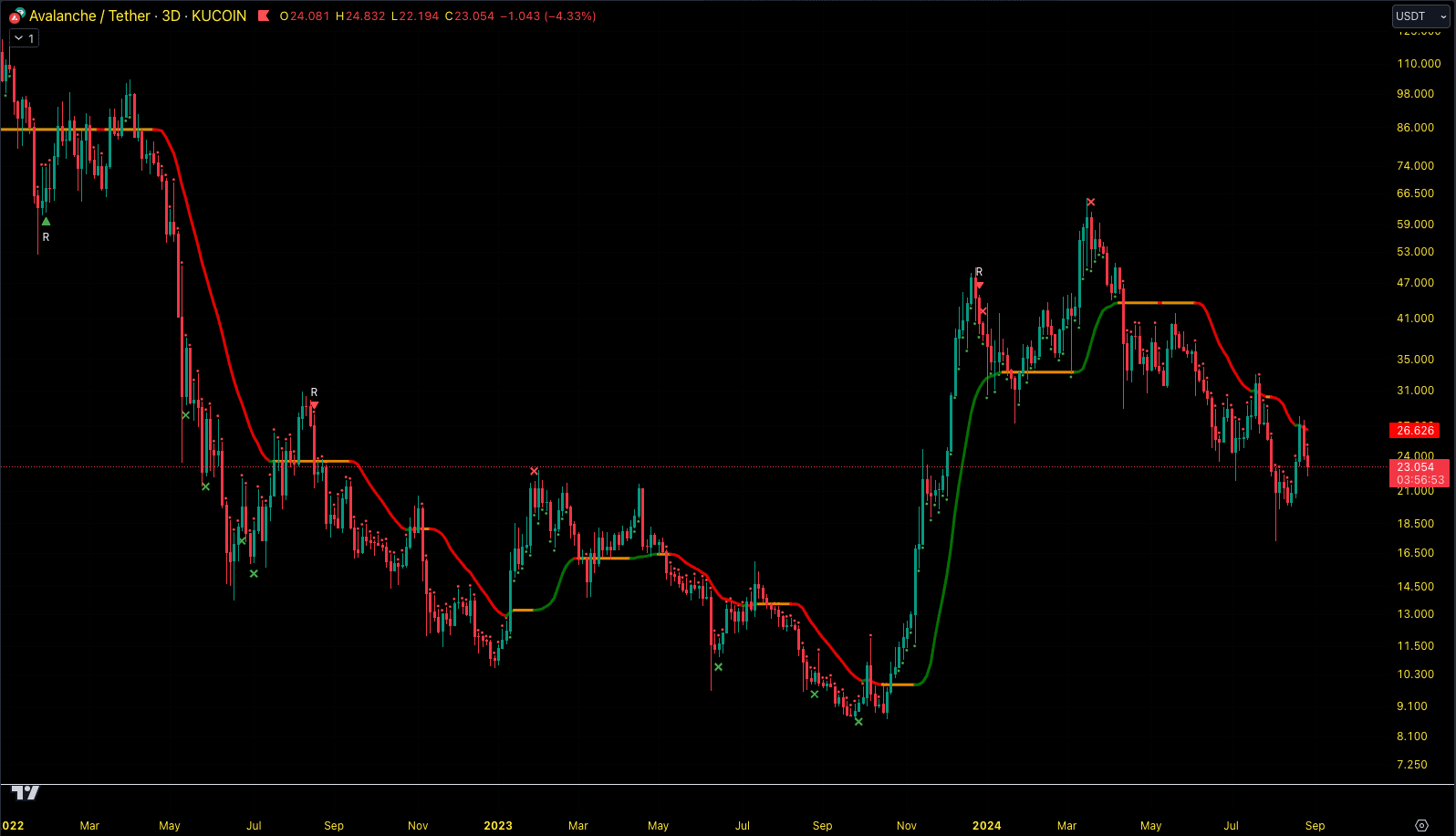Click the 110.000 price scale label

1419,63
